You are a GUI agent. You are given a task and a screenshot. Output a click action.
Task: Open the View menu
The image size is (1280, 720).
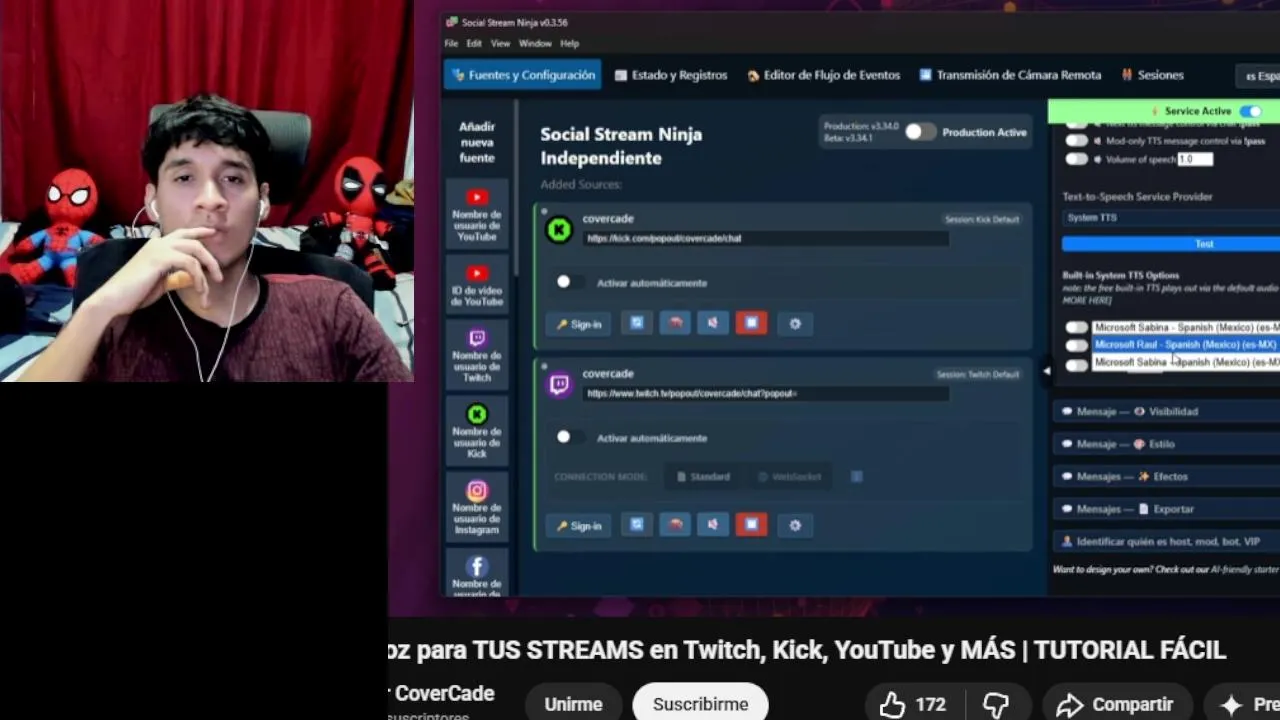tap(500, 44)
